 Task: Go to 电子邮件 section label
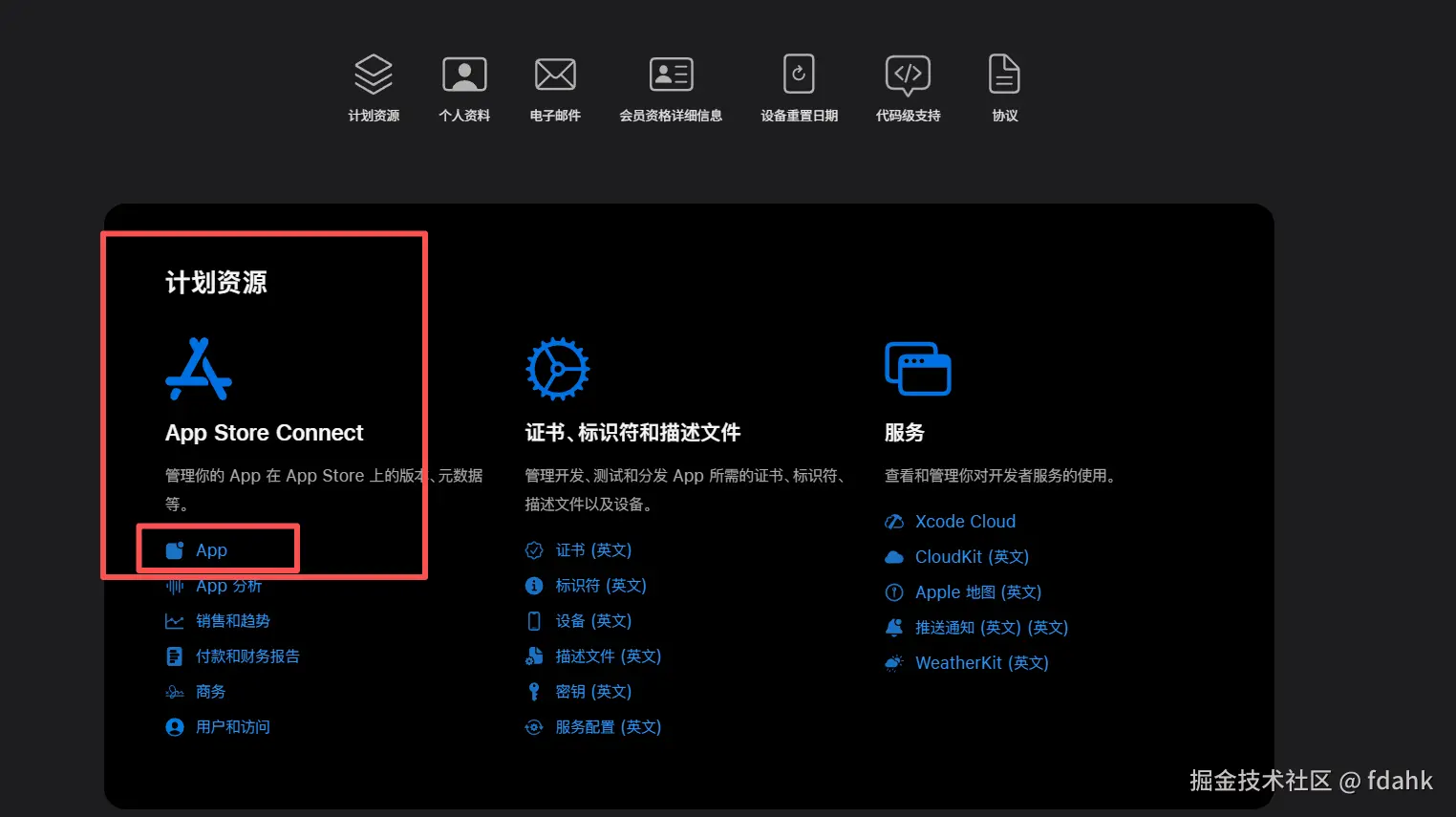coord(555,116)
